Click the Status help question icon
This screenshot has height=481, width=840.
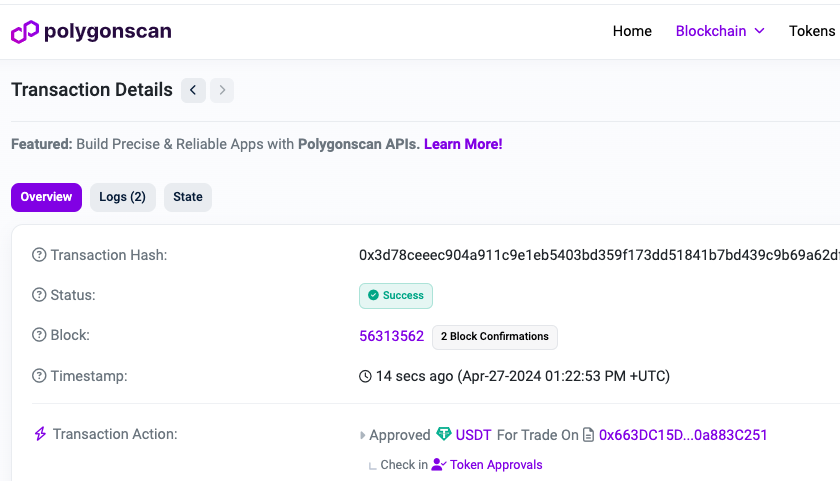click(39, 295)
